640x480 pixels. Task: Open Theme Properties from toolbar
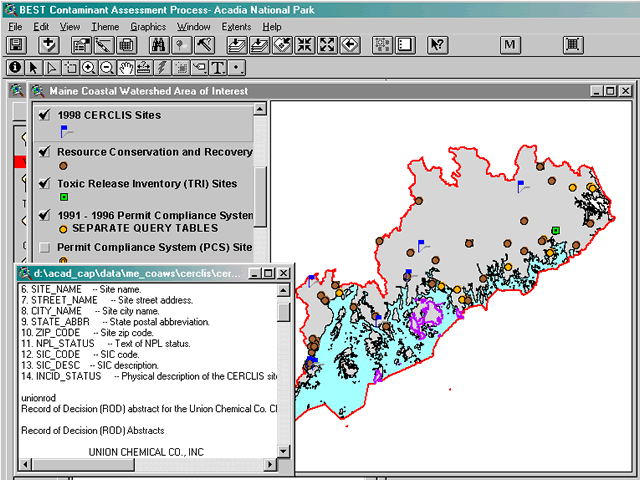coord(81,45)
